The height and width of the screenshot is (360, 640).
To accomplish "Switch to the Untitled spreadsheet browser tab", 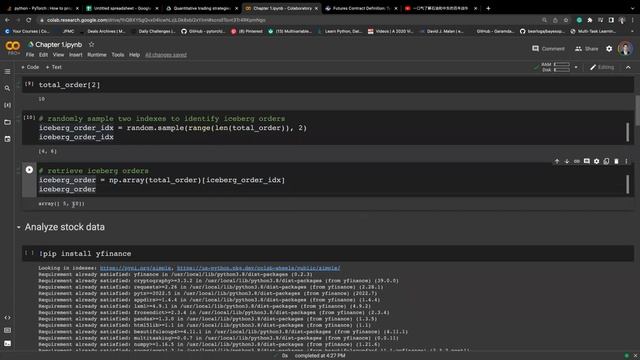I will coord(122,8).
